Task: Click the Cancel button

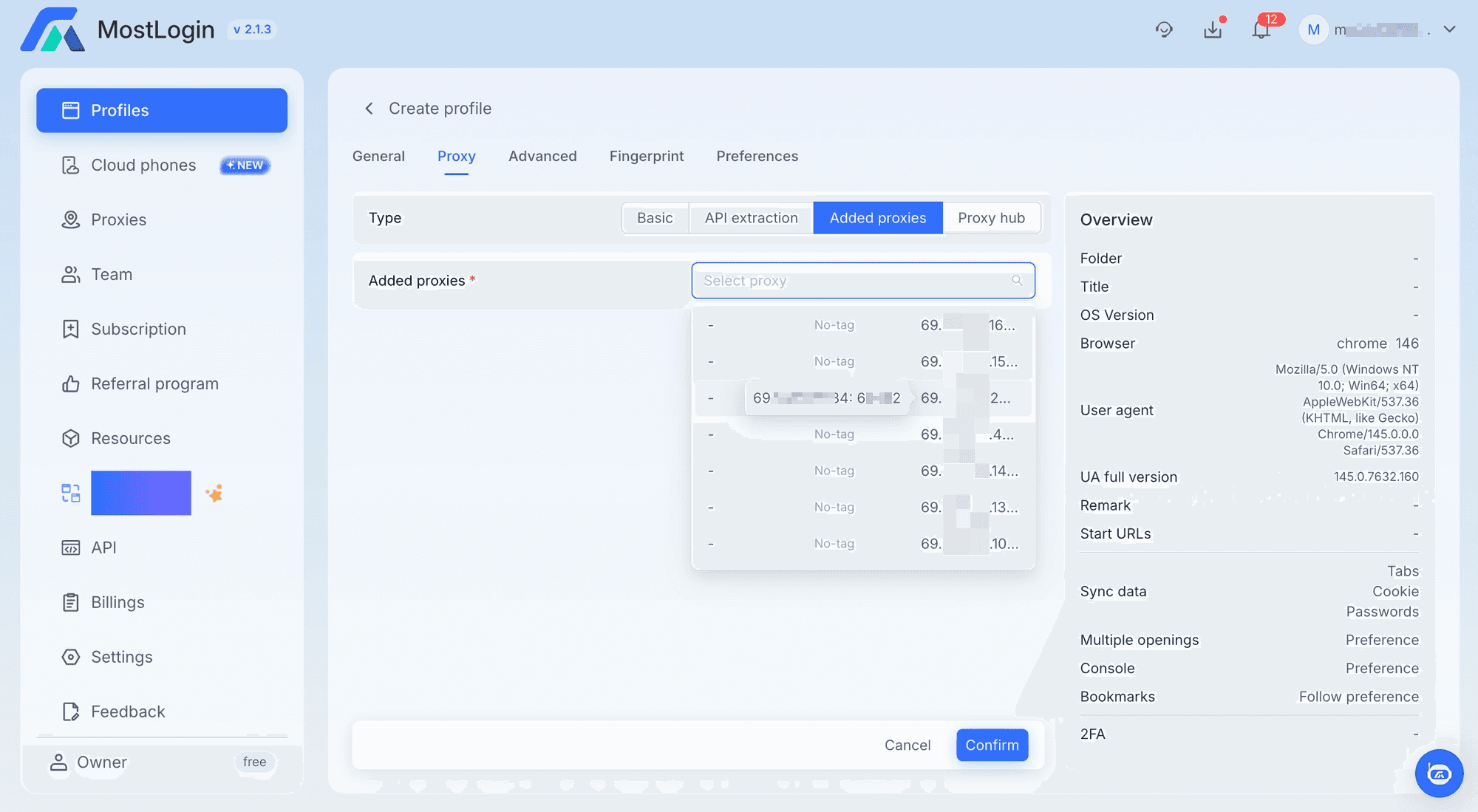Action: pyautogui.click(x=907, y=745)
